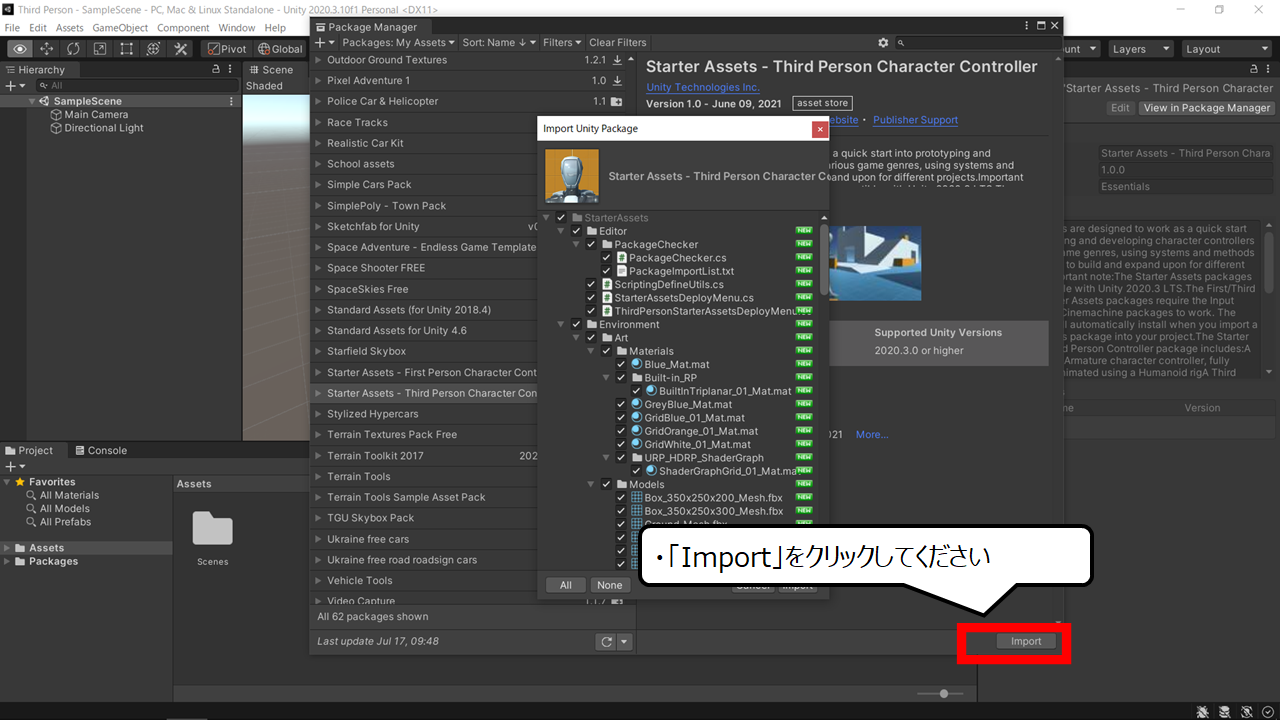Click the All button in import dialog
The width and height of the screenshot is (1280, 720).
(566, 585)
